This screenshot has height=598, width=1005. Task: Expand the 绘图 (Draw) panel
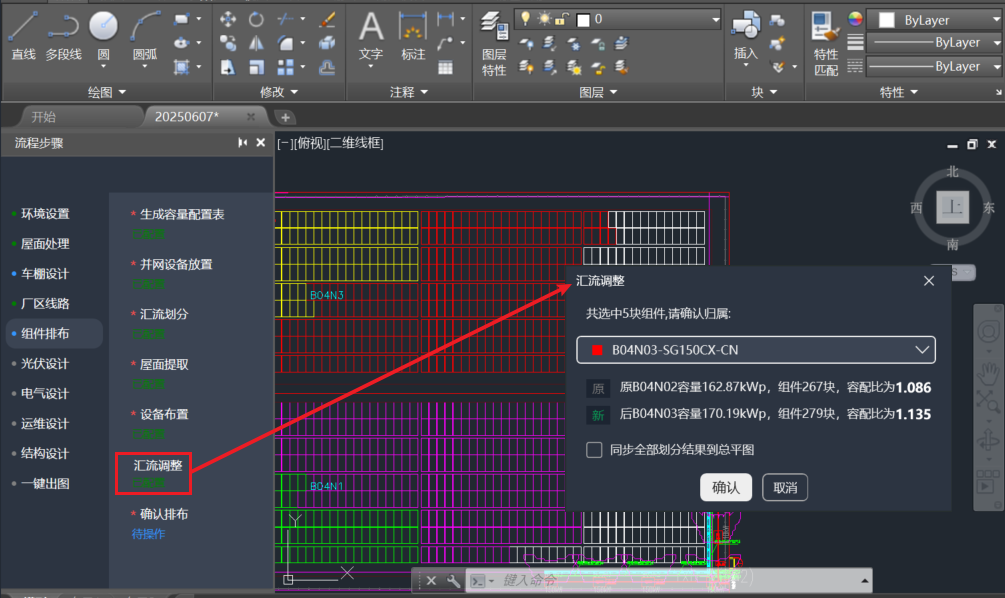tap(107, 92)
